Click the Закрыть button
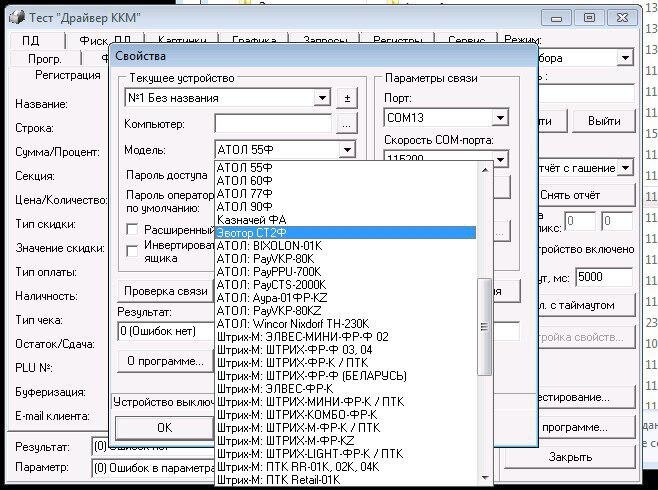Viewport: 658px width, 490px height. [x=570, y=457]
